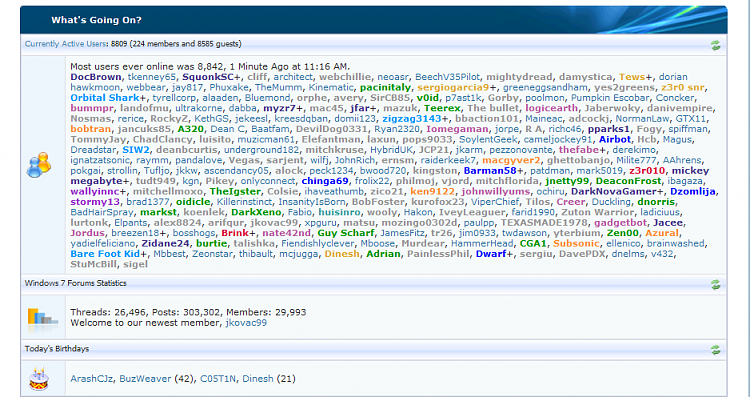
Task: Open the dnorris profile
Action: coord(656,202)
